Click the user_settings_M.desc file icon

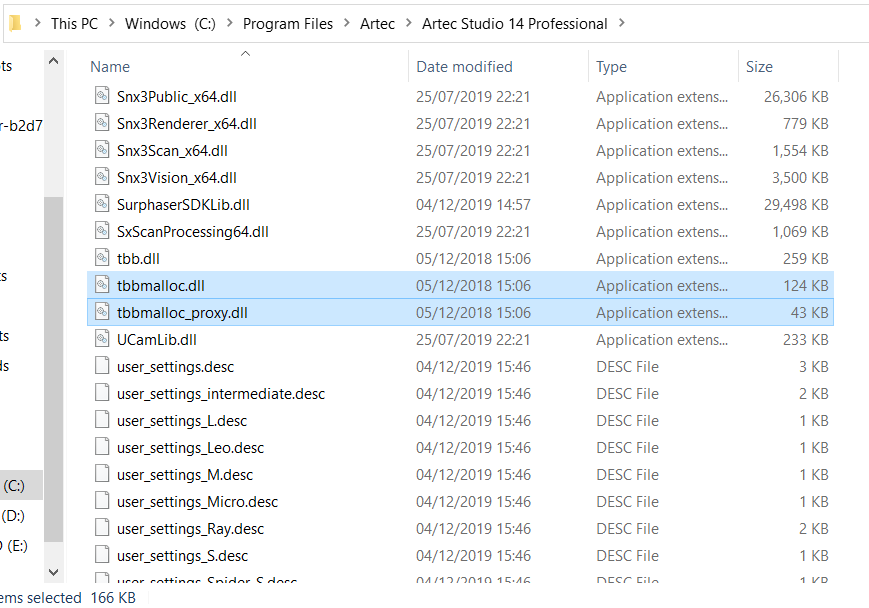[x=102, y=474]
